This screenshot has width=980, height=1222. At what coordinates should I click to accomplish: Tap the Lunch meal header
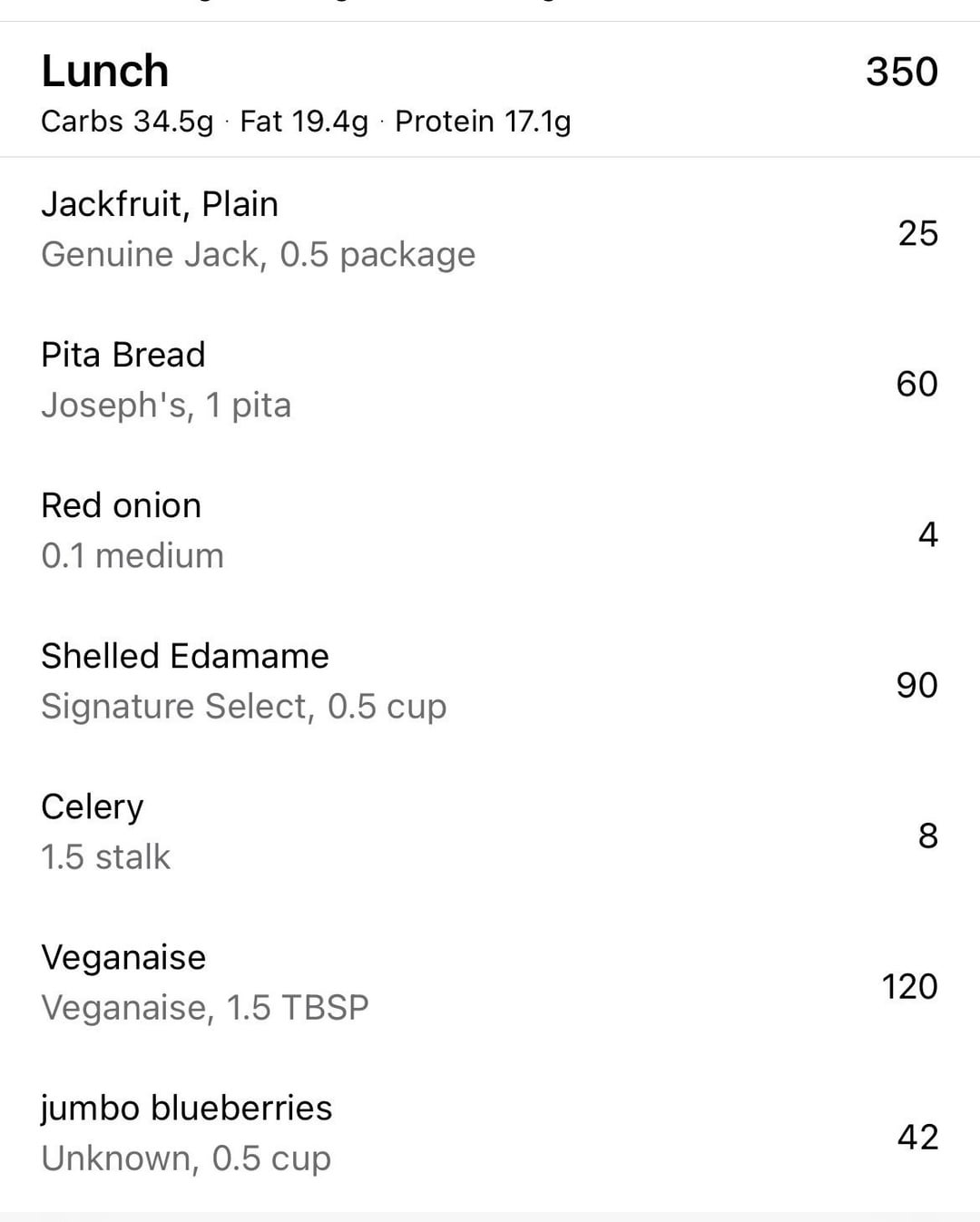point(105,72)
